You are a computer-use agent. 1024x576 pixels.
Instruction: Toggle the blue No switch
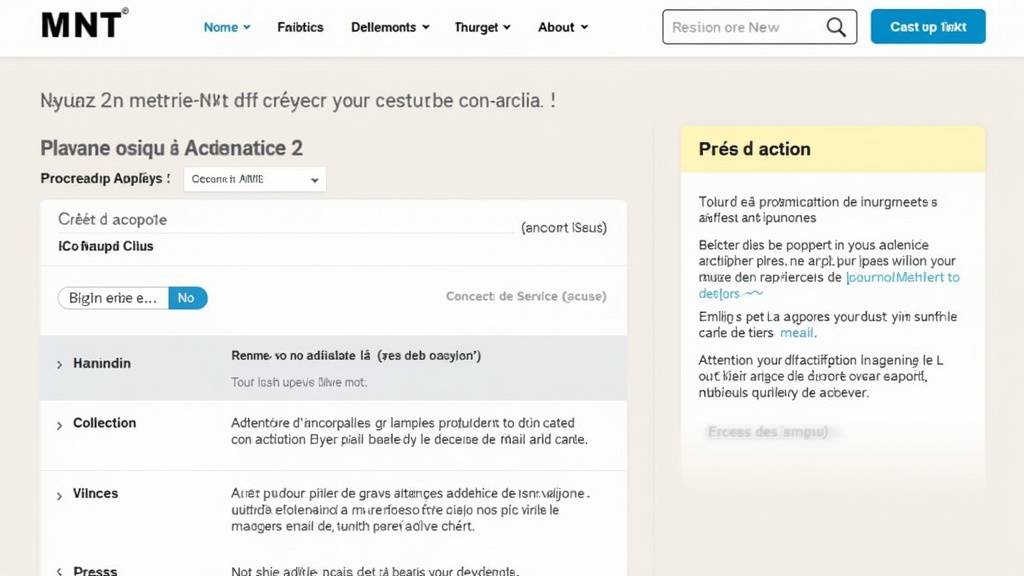[187, 297]
